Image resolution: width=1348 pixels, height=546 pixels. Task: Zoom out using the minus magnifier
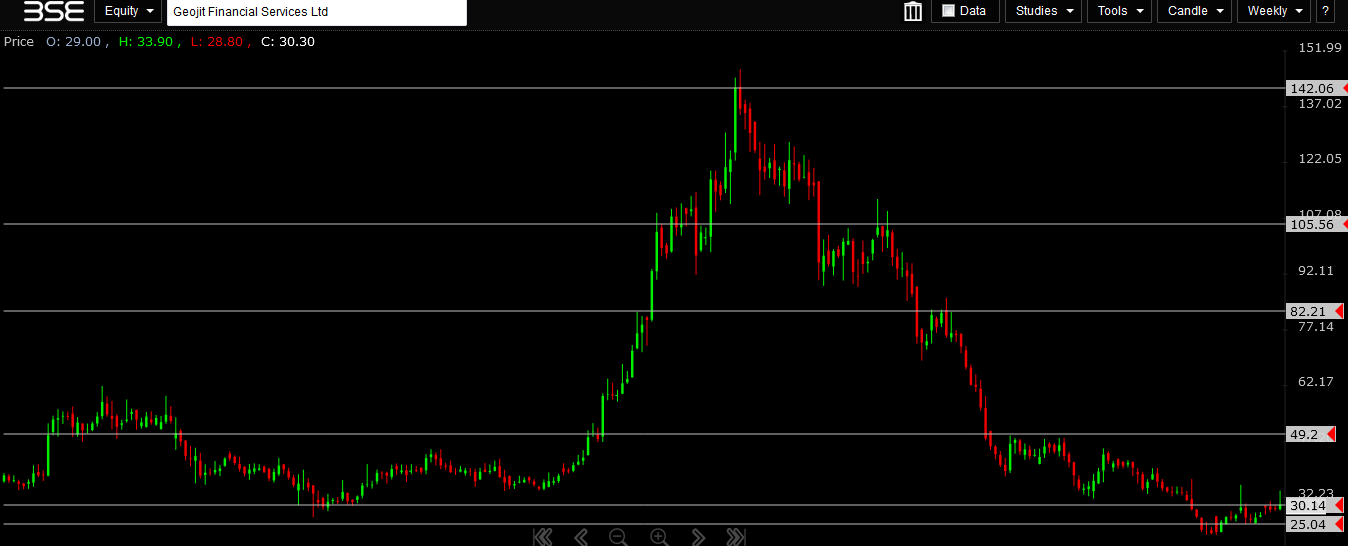[x=618, y=537]
